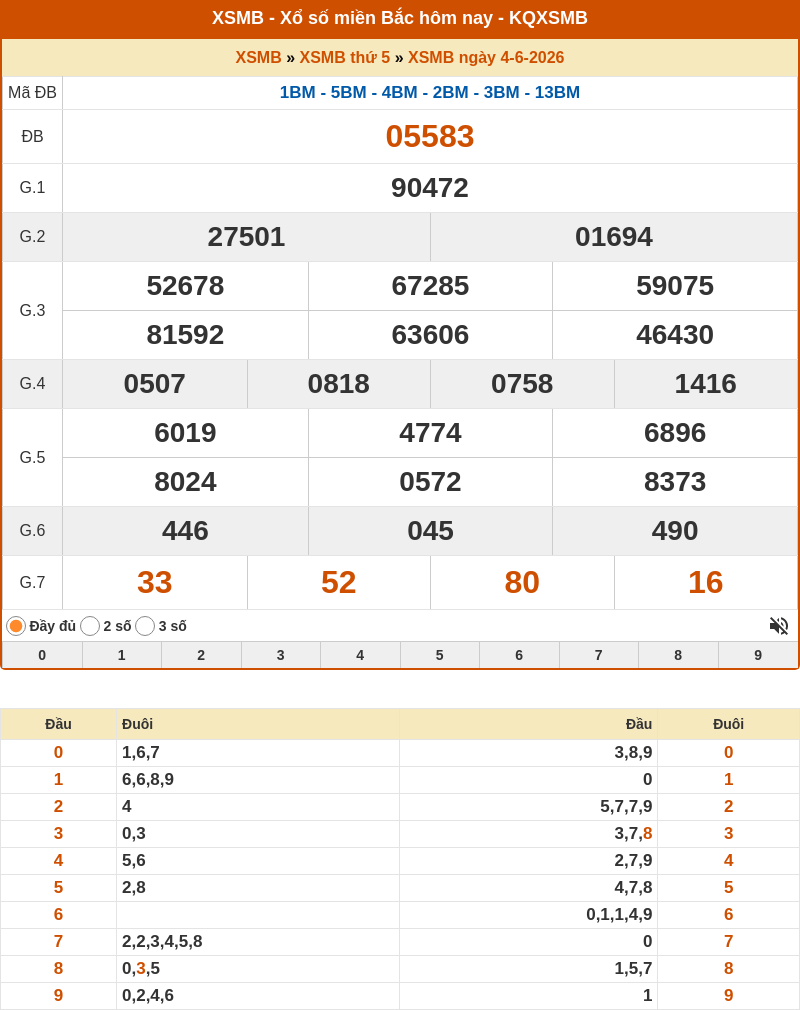
Task: Click the G.1 prize number 90472
Action: pyautogui.click(x=430, y=188)
